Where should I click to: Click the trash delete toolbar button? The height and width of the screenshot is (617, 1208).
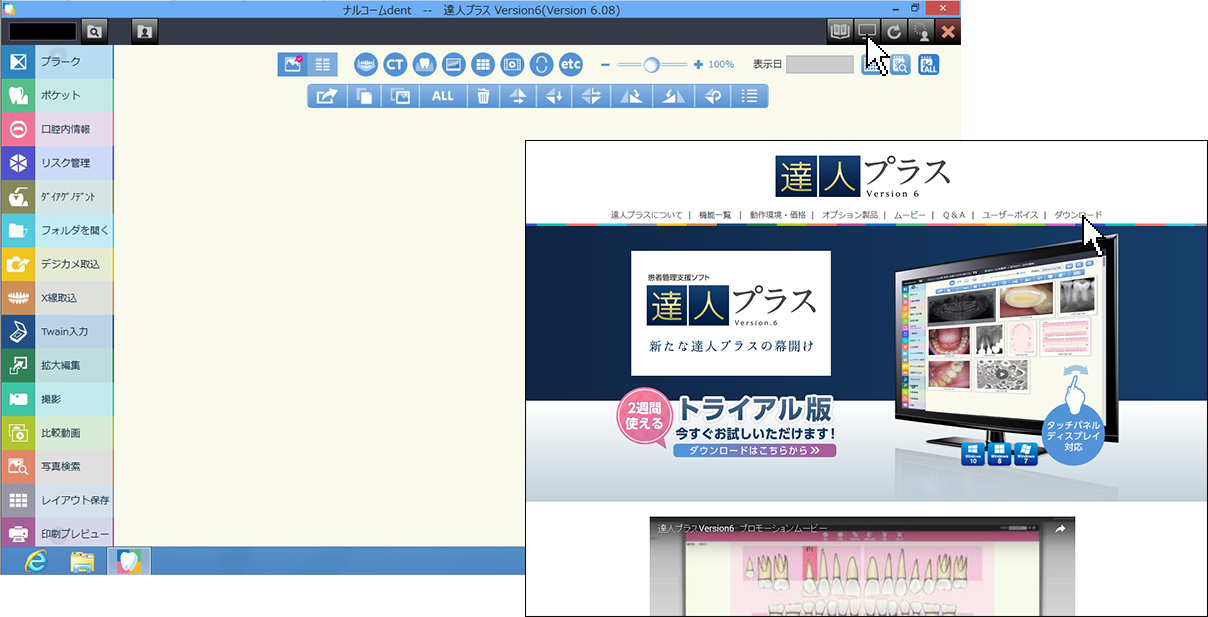point(483,96)
